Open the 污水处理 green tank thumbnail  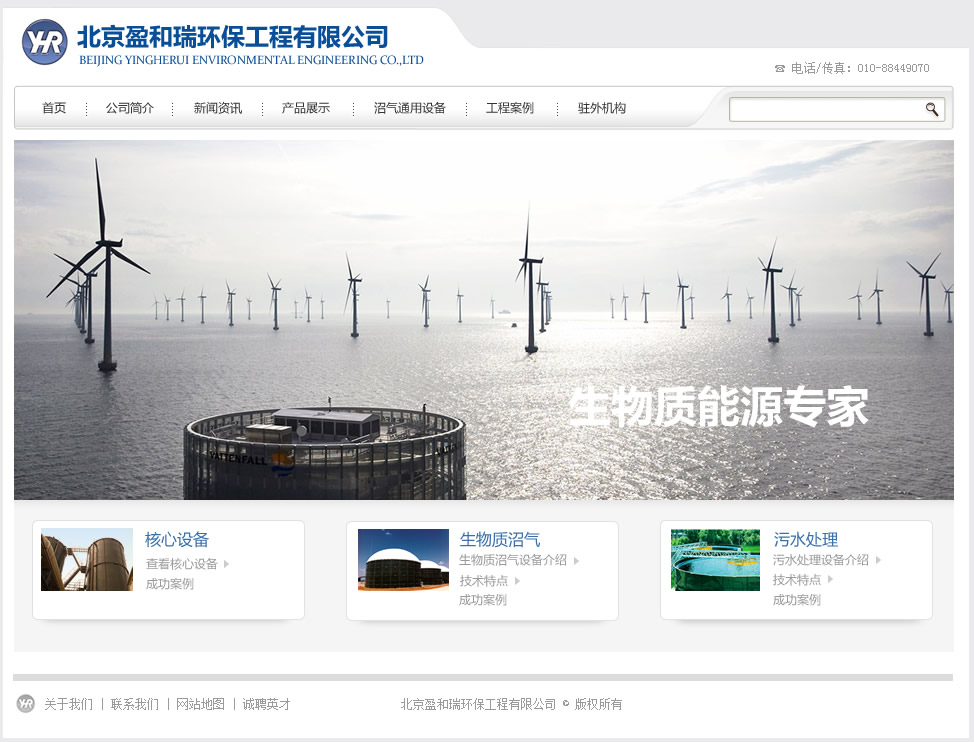(715, 560)
